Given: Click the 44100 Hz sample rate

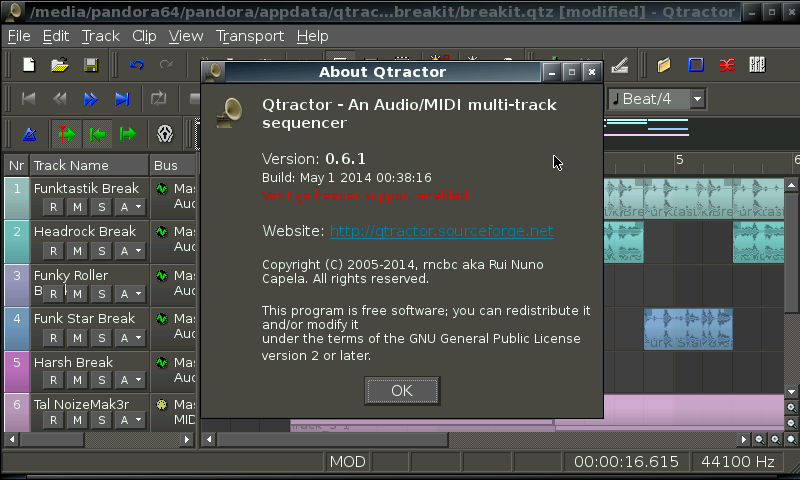Looking at the screenshot, I should coord(738,462).
